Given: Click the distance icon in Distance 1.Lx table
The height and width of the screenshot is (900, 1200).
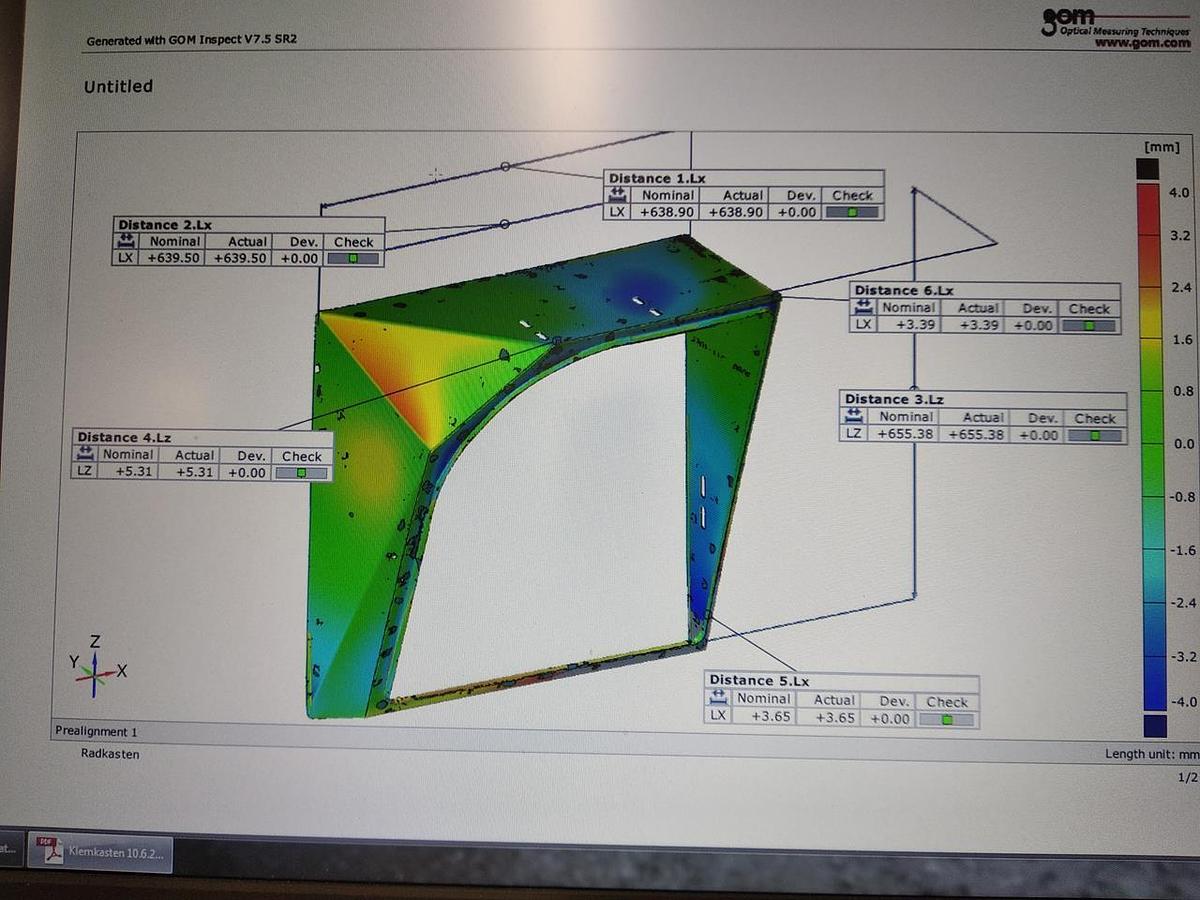Looking at the screenshot, I should click(618, 195).
